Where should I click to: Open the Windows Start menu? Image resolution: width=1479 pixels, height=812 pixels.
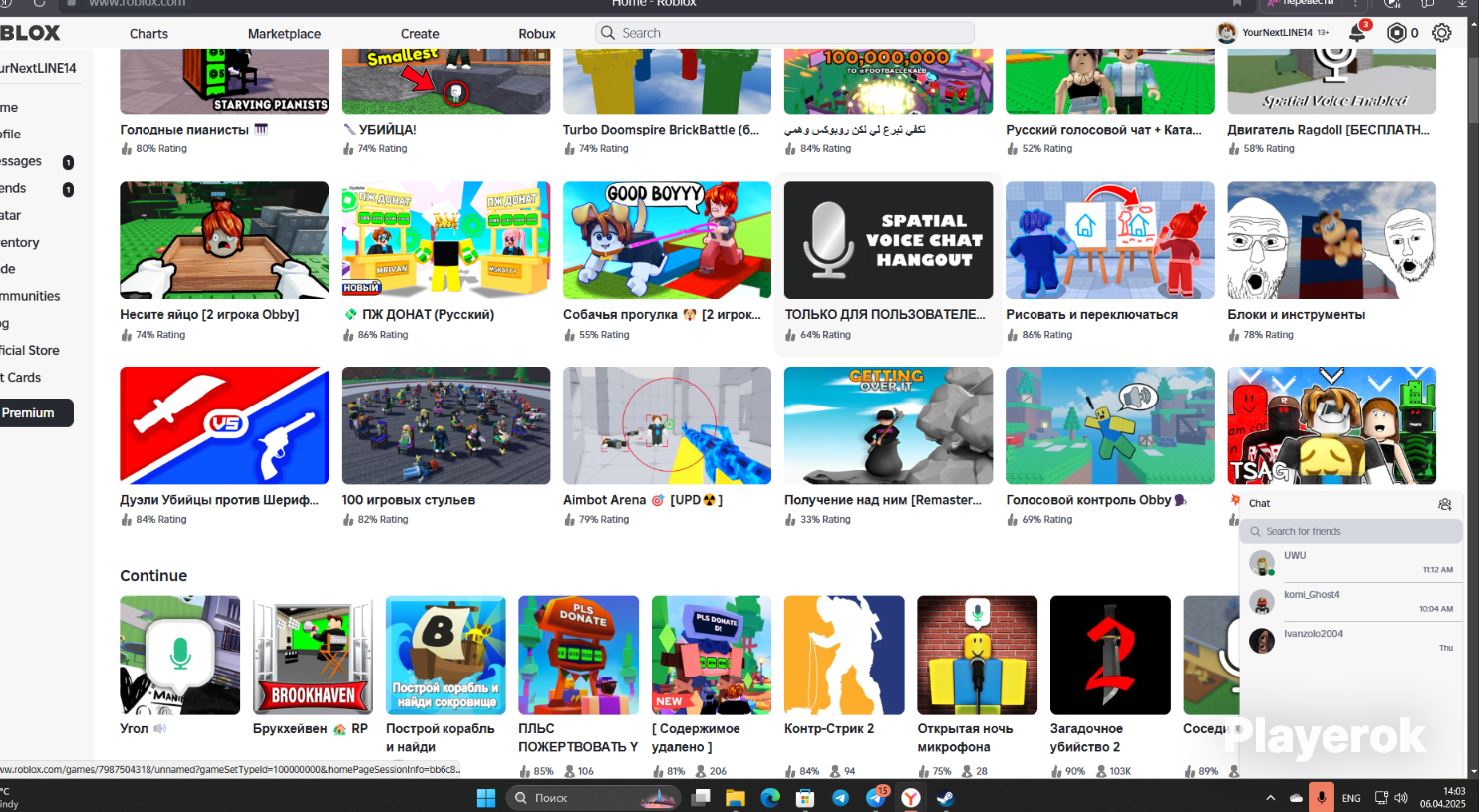(x=486, y=798)
